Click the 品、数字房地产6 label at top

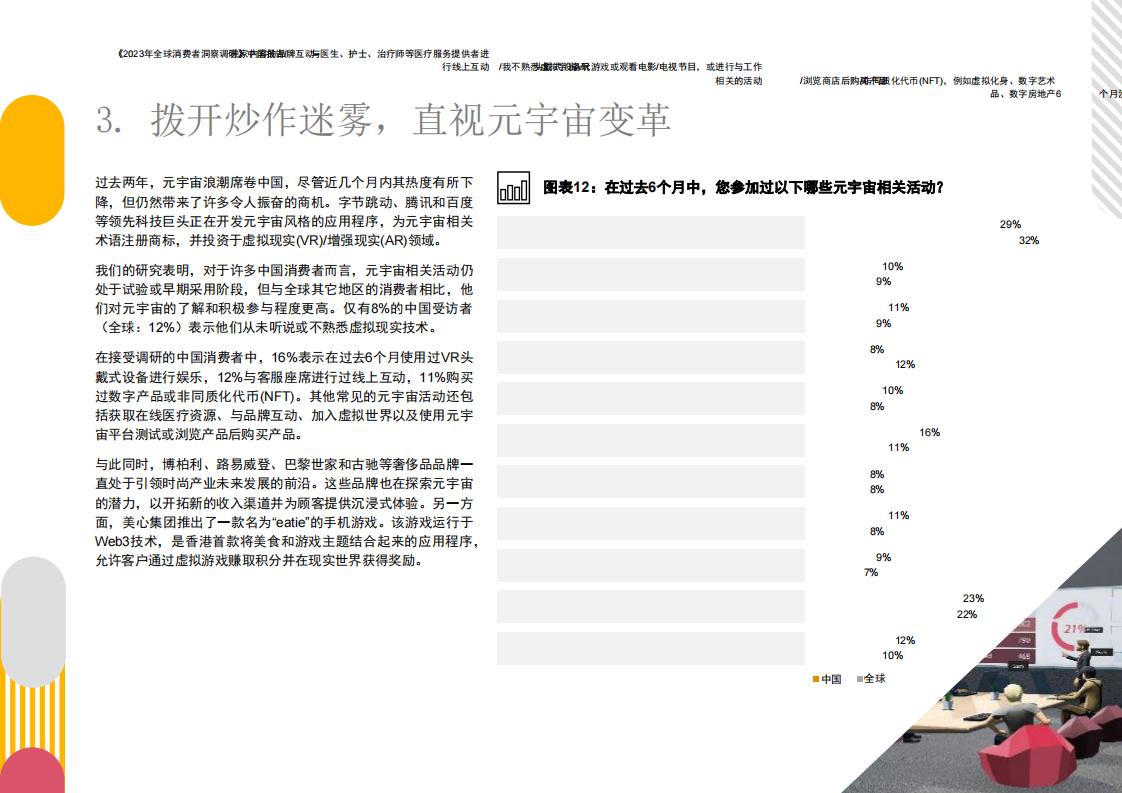(1025, 94)
